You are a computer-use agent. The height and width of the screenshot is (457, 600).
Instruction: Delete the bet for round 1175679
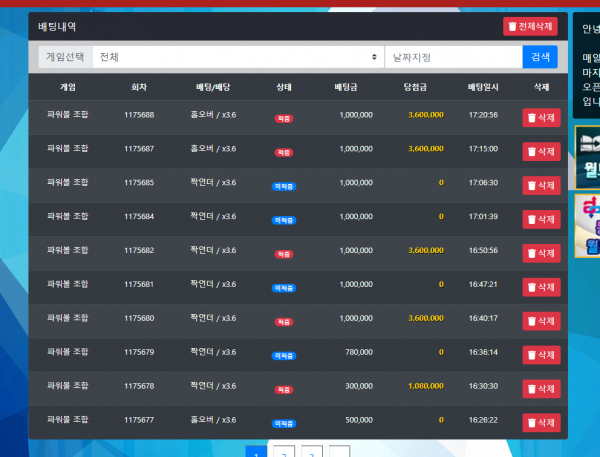(x=541, y=355)
